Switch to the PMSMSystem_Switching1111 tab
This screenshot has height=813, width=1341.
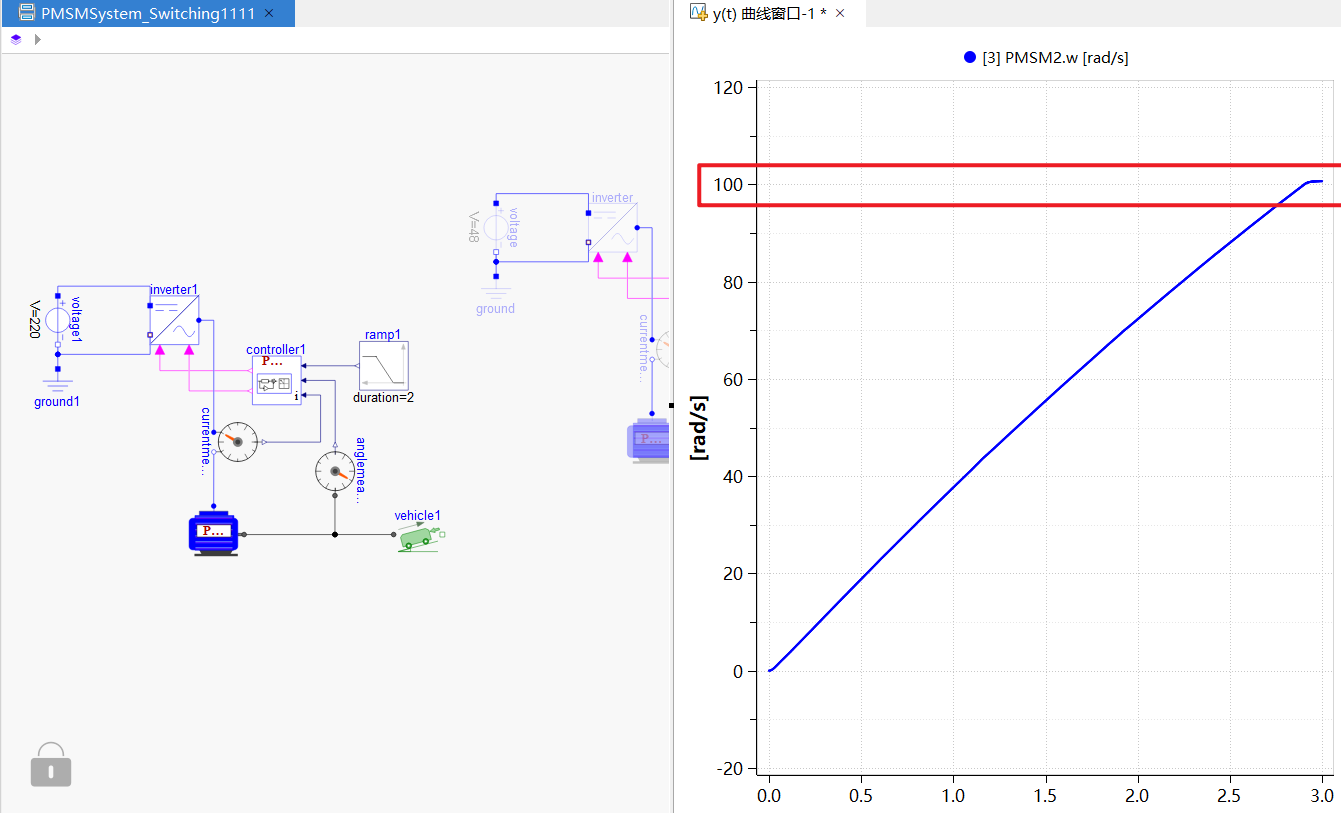[148, 14]
